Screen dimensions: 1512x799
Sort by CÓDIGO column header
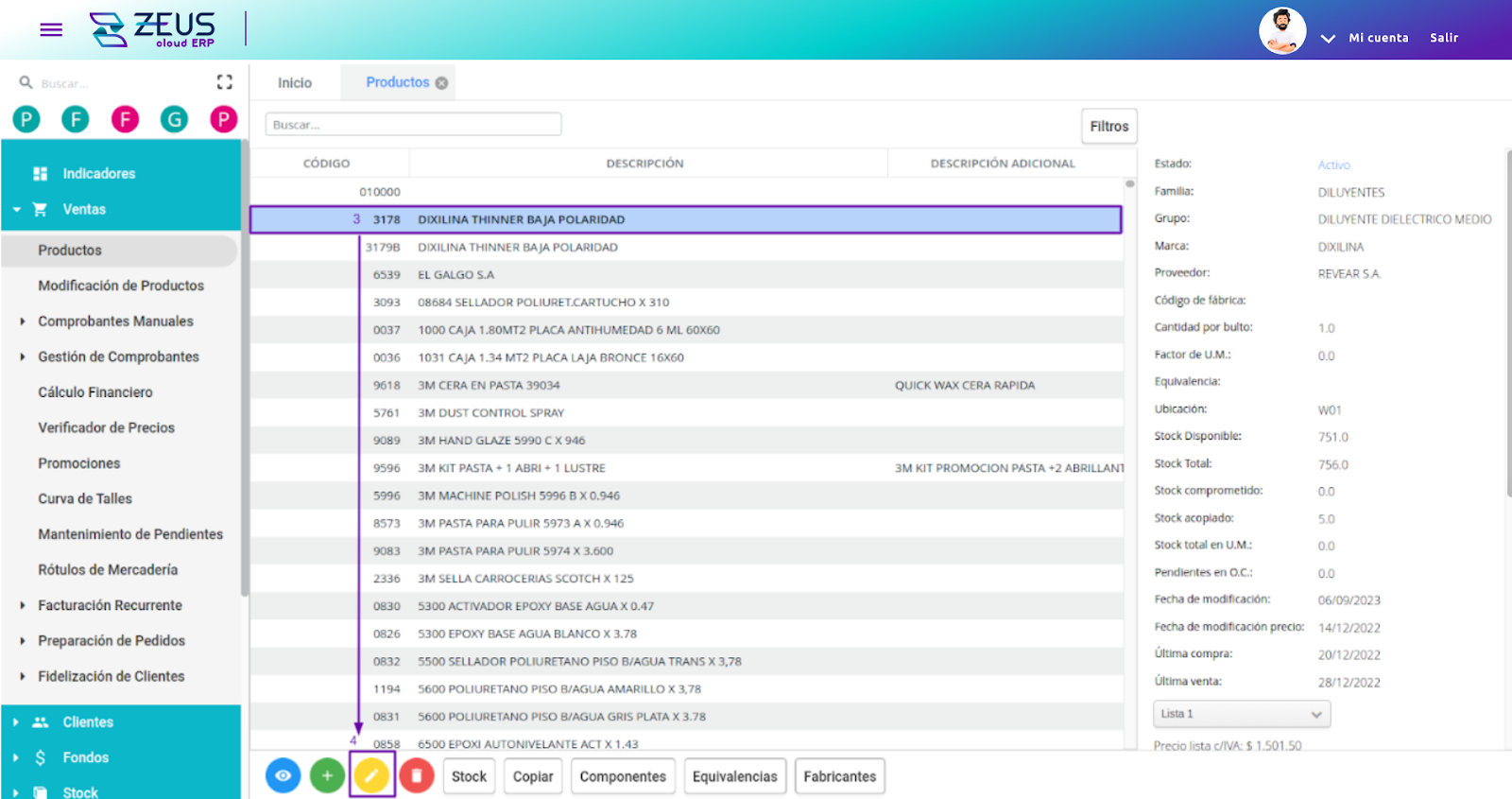327,164
